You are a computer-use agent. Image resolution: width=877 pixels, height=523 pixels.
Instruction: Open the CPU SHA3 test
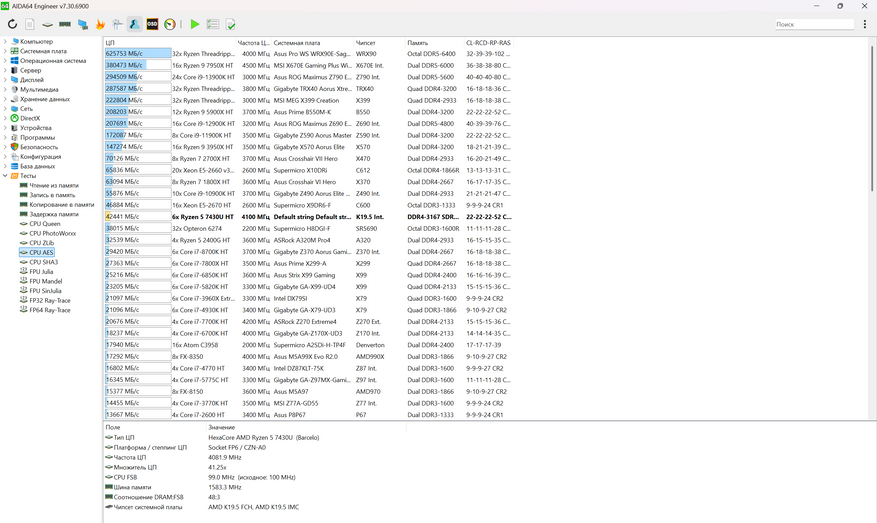coord(44,262)
